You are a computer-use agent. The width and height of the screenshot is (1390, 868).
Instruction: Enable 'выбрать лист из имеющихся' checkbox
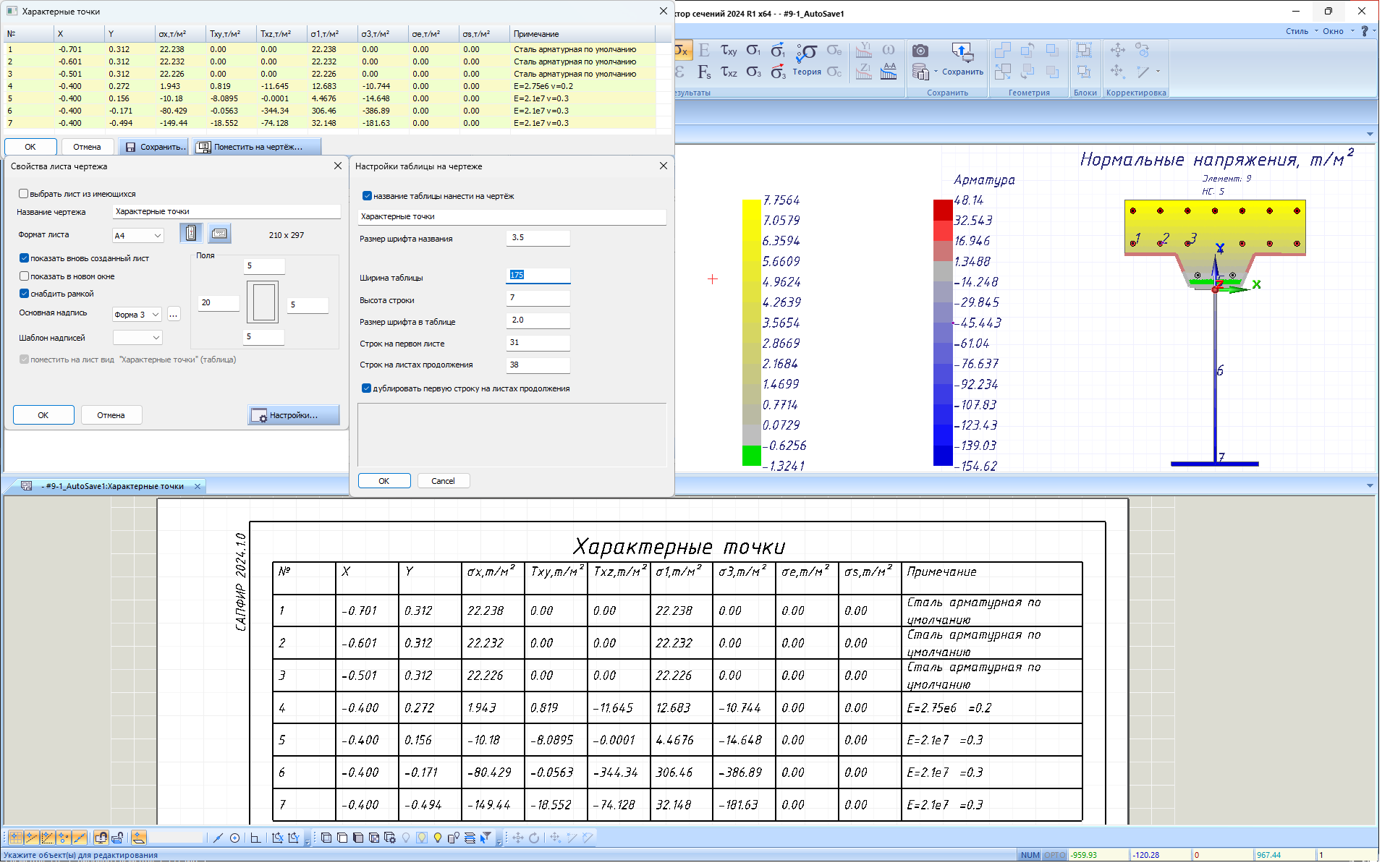coord(24,194)
